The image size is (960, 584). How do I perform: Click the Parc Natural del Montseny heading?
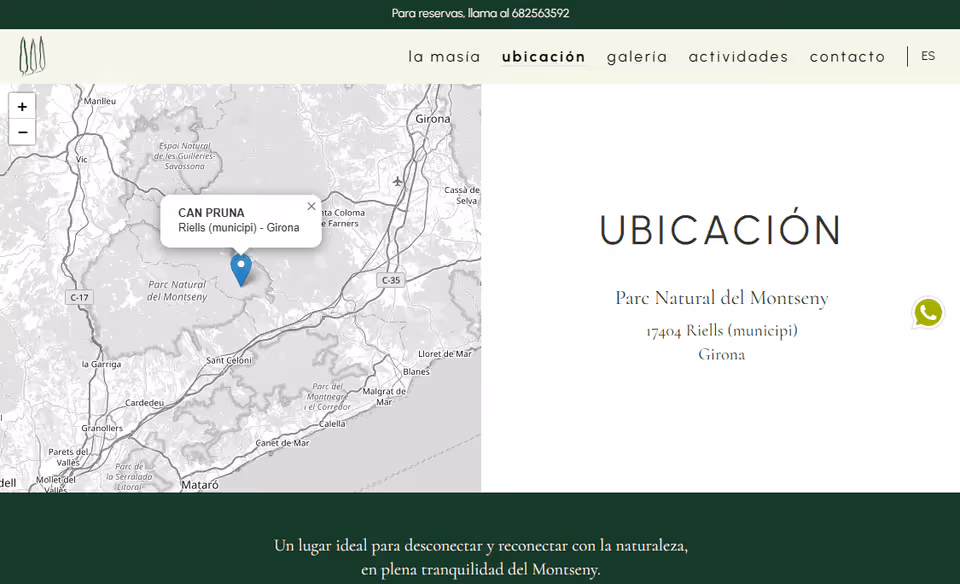pyautogui.click(x=721, y=298)
